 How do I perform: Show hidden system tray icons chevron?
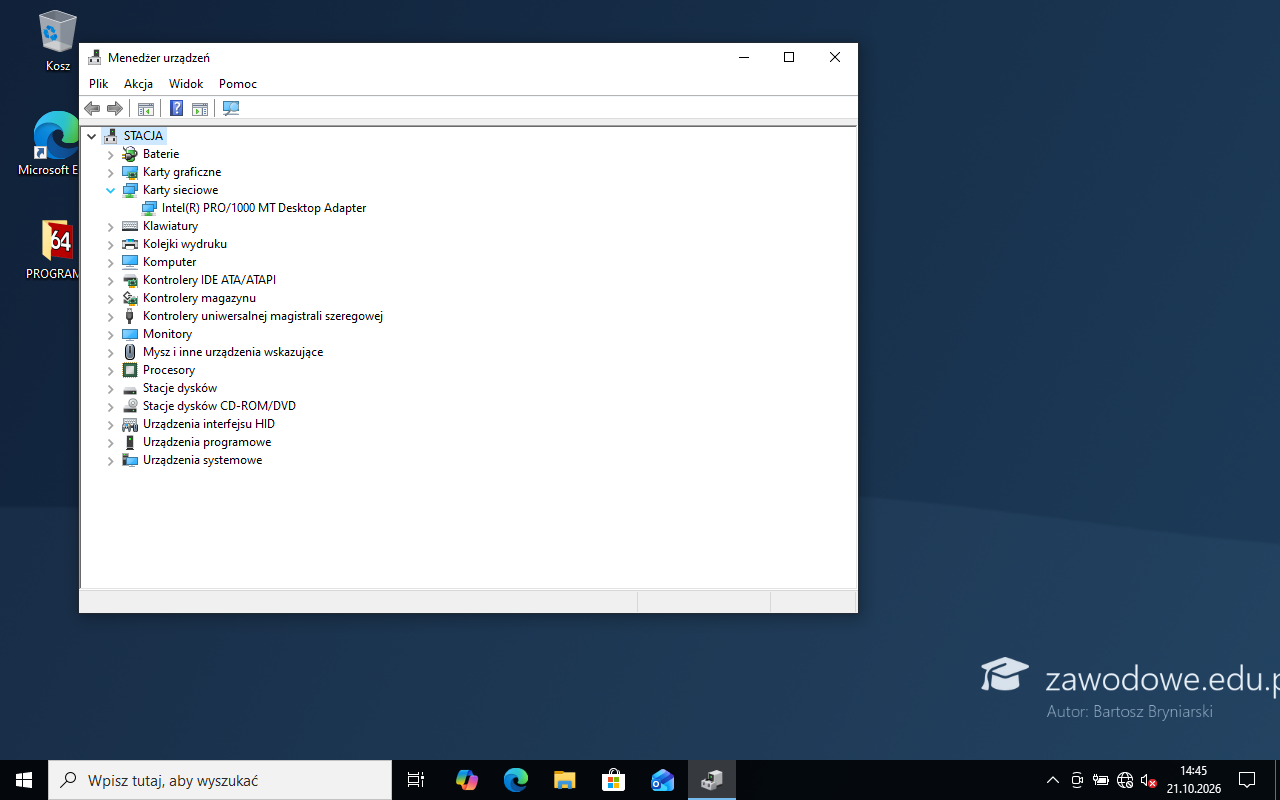click(x=1052, y=780)
